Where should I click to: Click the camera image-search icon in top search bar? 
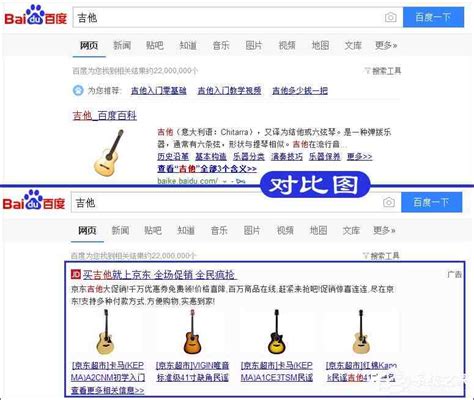pyautogui.click(x=390, y=17)
